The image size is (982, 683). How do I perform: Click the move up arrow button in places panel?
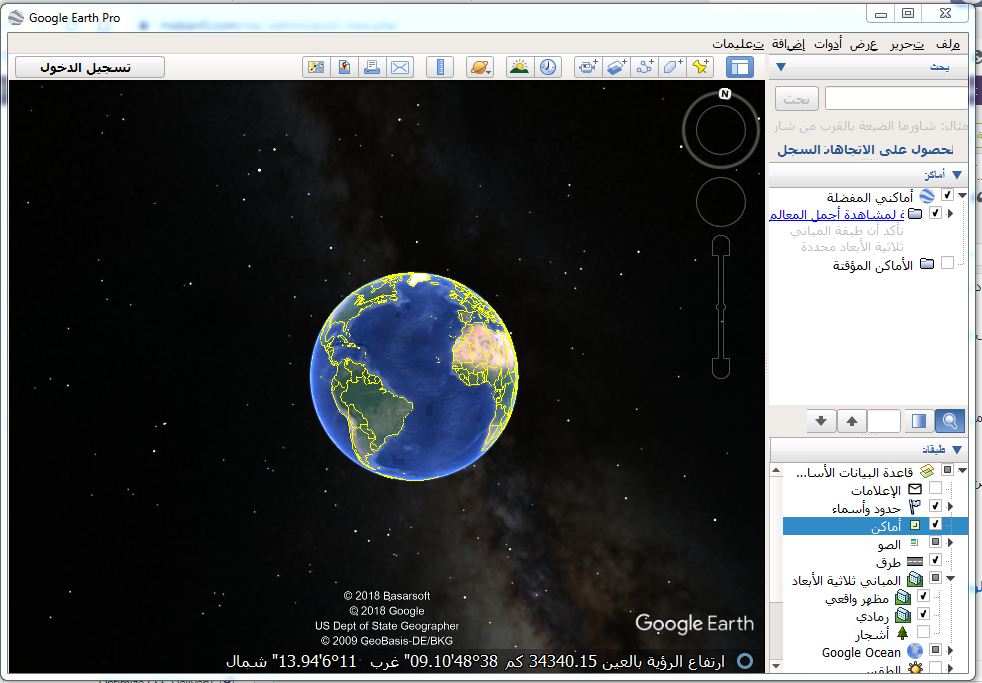852,421
